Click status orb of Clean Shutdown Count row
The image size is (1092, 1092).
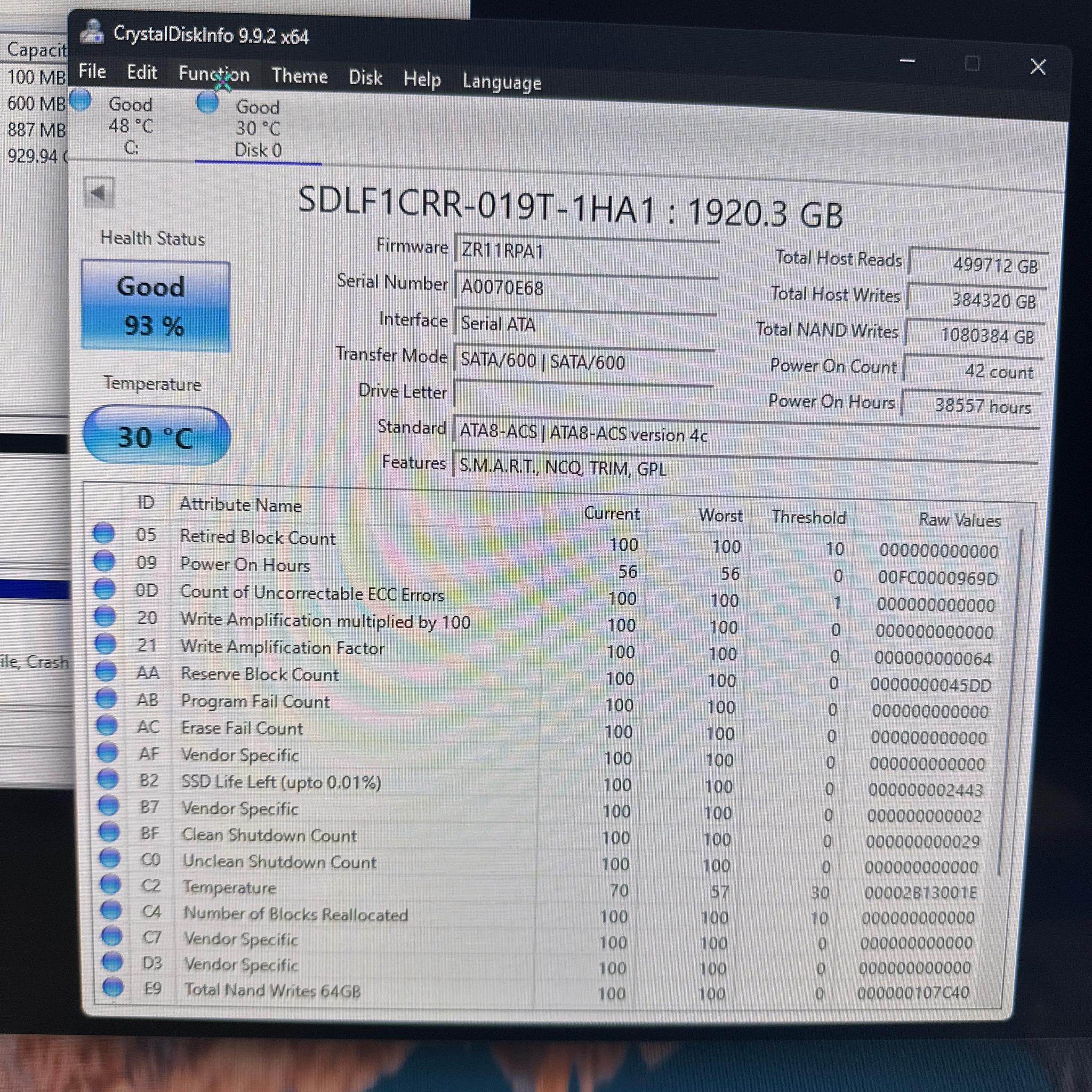109,832
